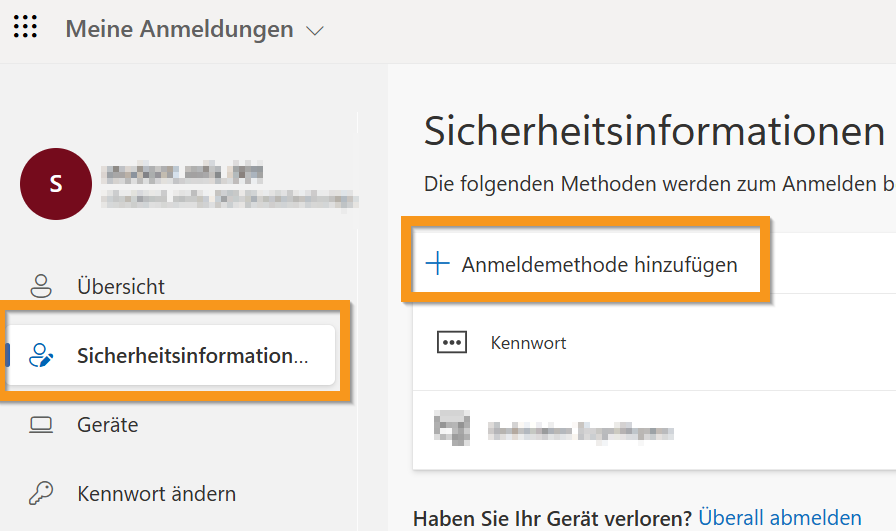Open the app launcher waffle icon
This screenshot has height=531, width=896.
[x=26, y=28]
